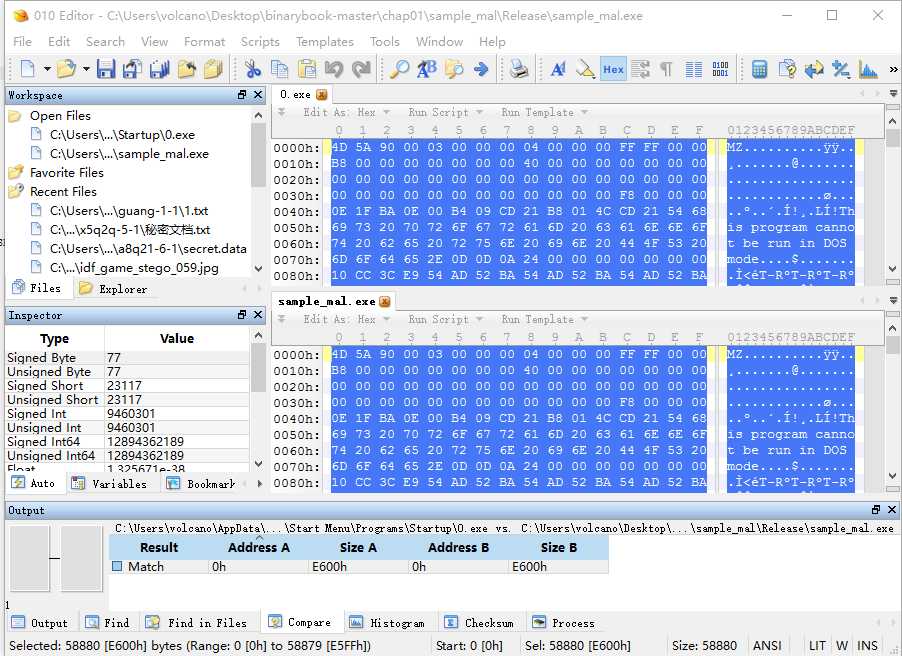This screenshot has width=902, height=656.
Task: Open Edit As Hex dropdown in sample_mal.exe pane
Action: coord(346,319)
